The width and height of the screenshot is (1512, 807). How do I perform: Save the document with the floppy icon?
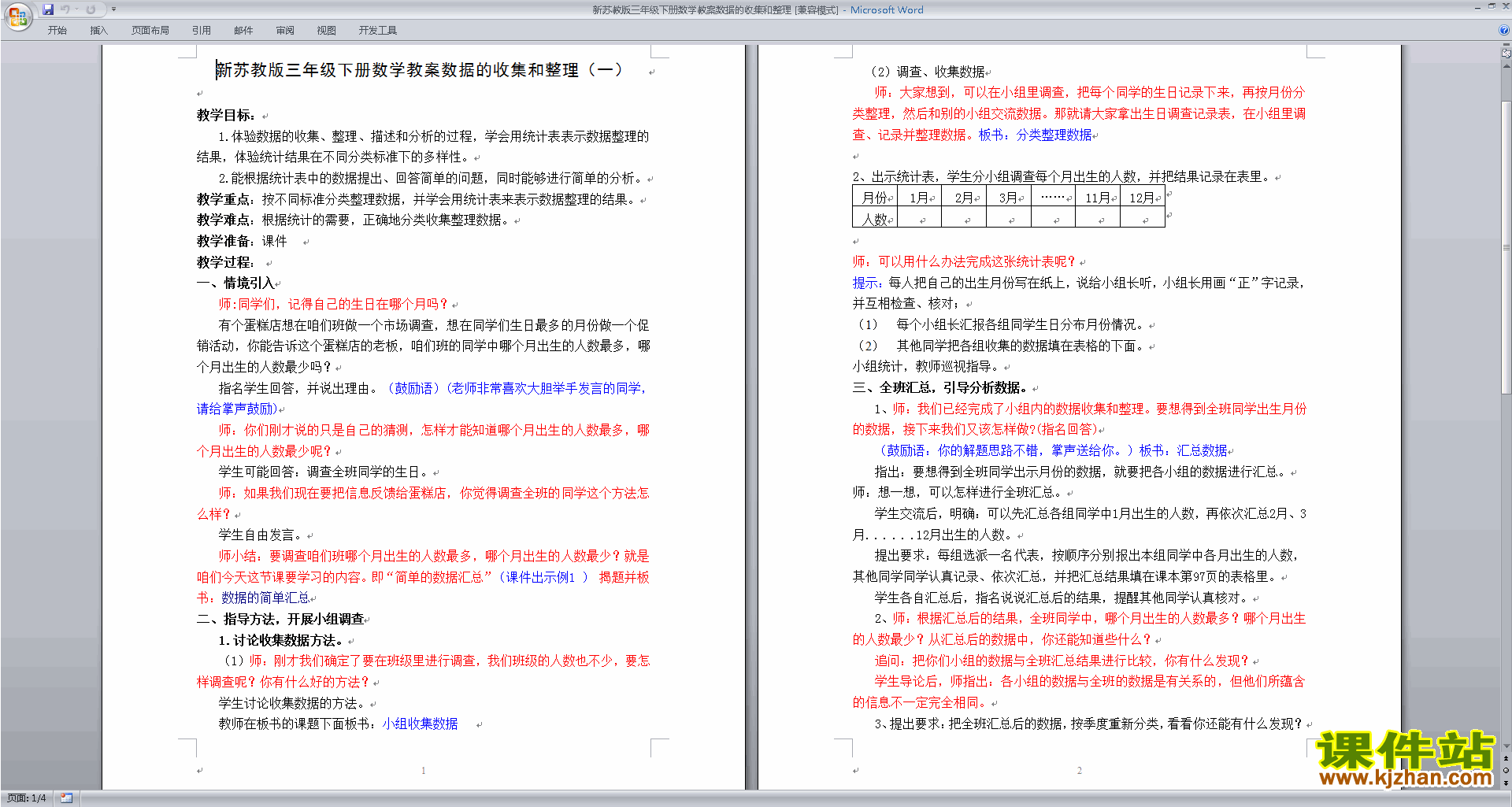coord(48,9)
